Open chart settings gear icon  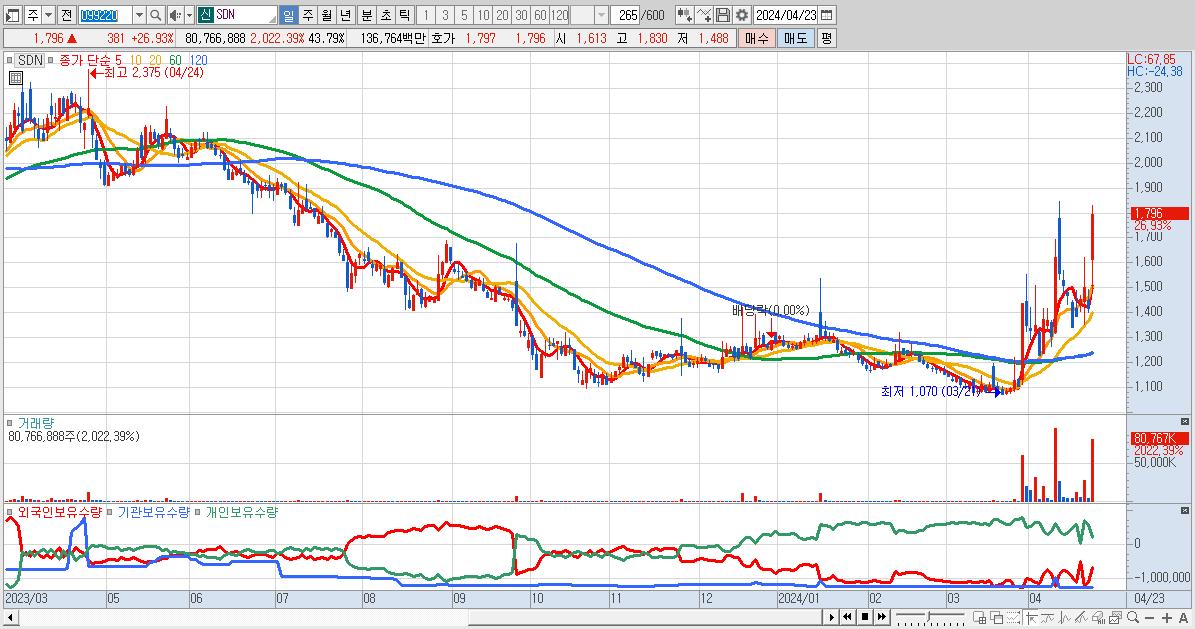742,14
